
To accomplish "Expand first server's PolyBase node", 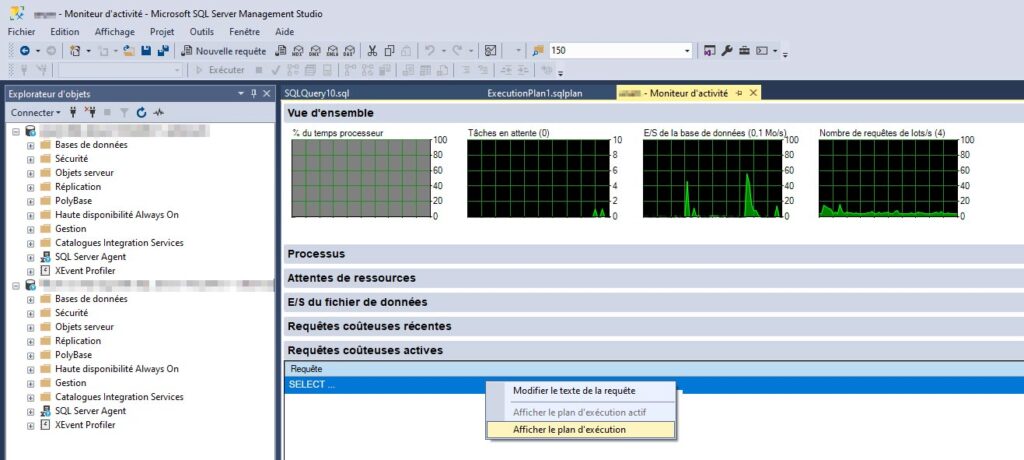I will [31, 201].
